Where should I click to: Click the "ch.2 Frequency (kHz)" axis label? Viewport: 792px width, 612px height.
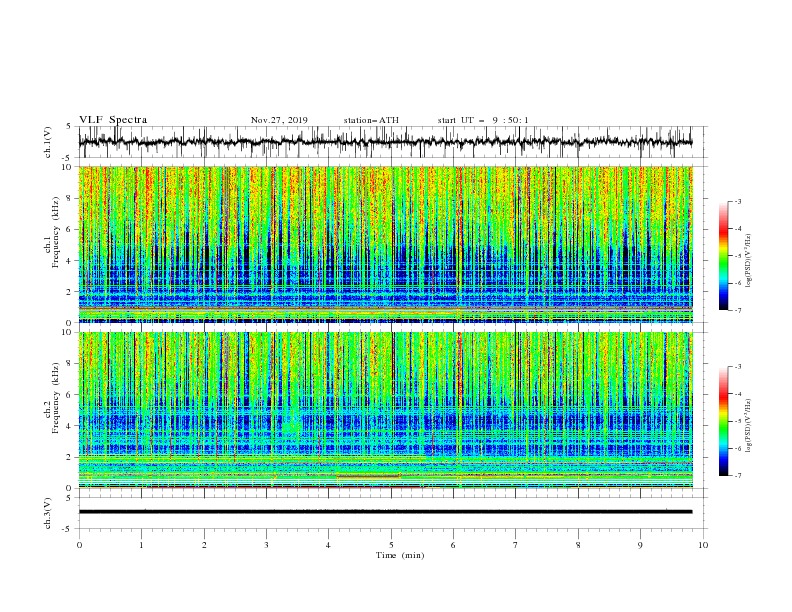(54, 398)
